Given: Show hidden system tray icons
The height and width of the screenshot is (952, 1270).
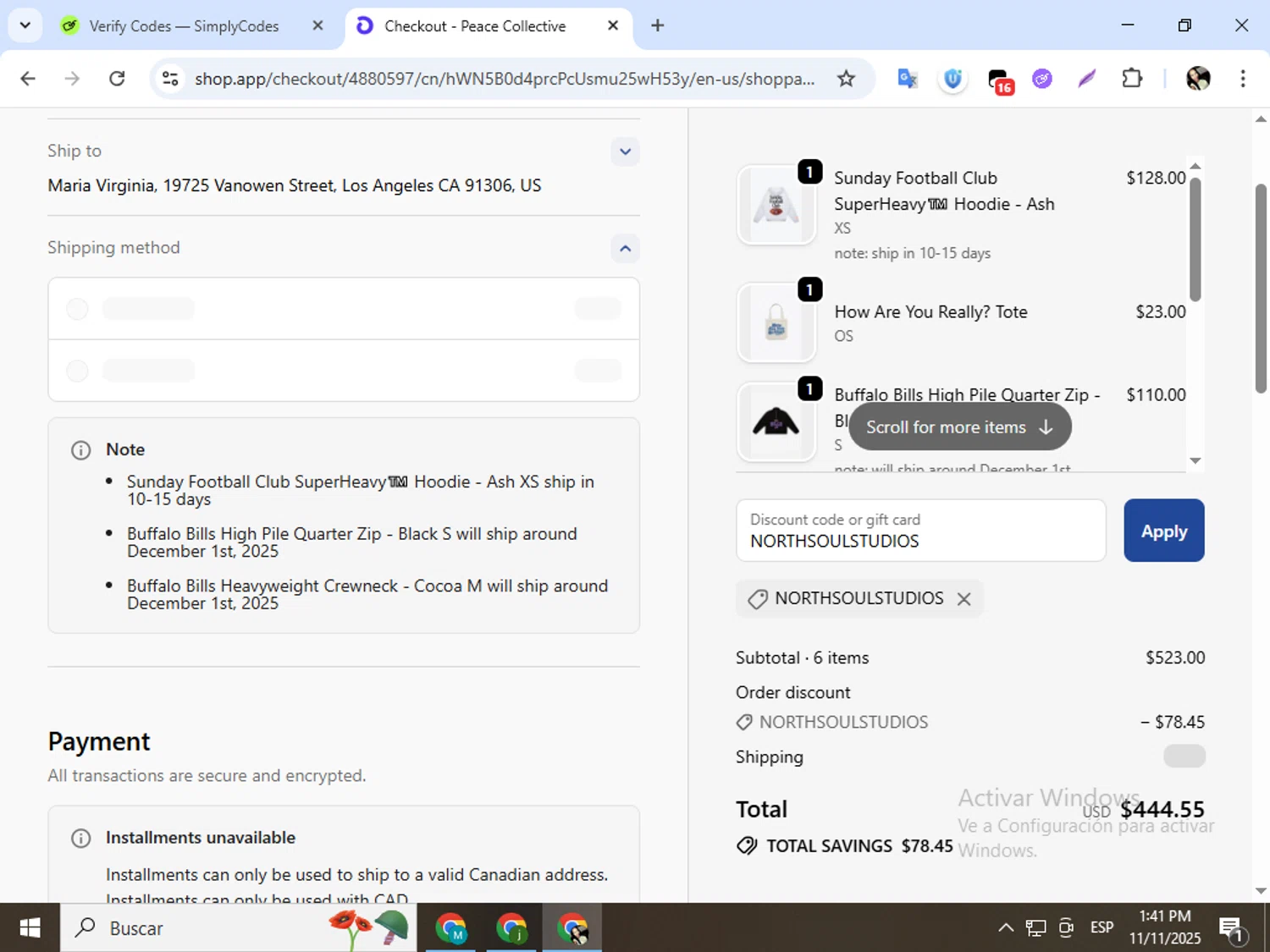Looking at the screenshot, I should pos(1006,928).
